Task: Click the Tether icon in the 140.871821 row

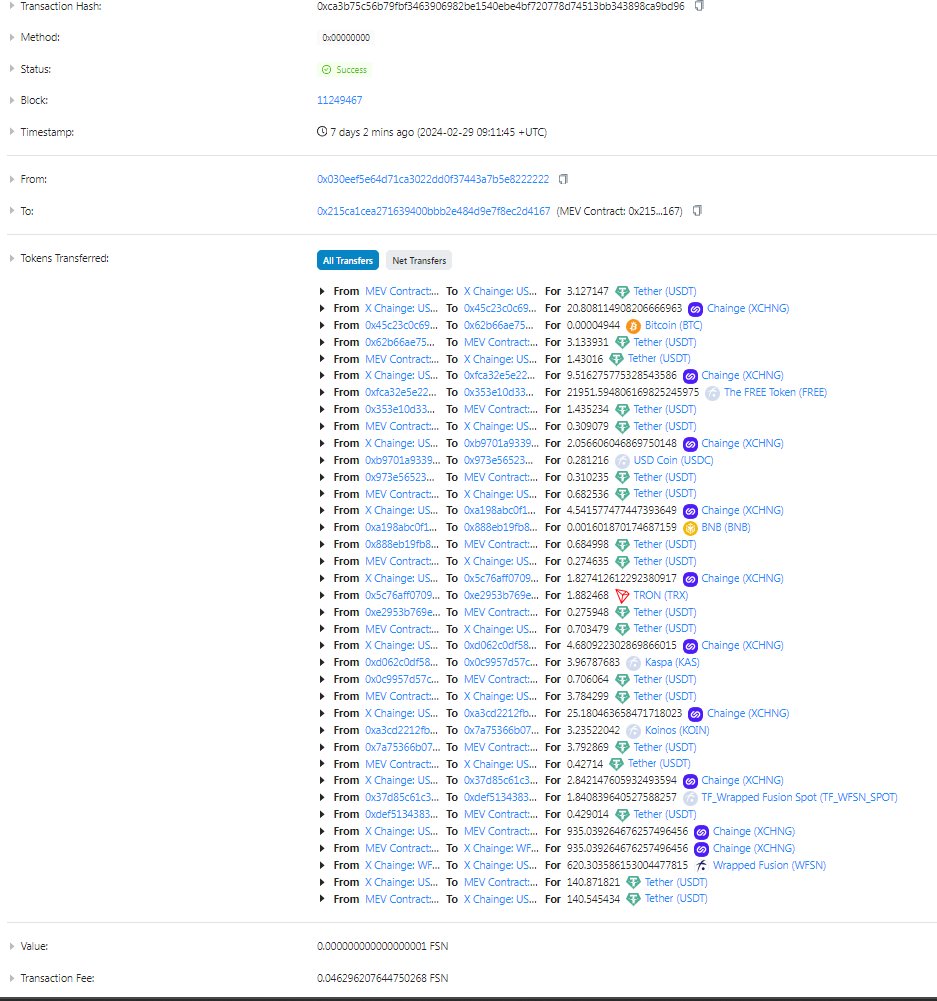Action: click(x=633, y=883)
